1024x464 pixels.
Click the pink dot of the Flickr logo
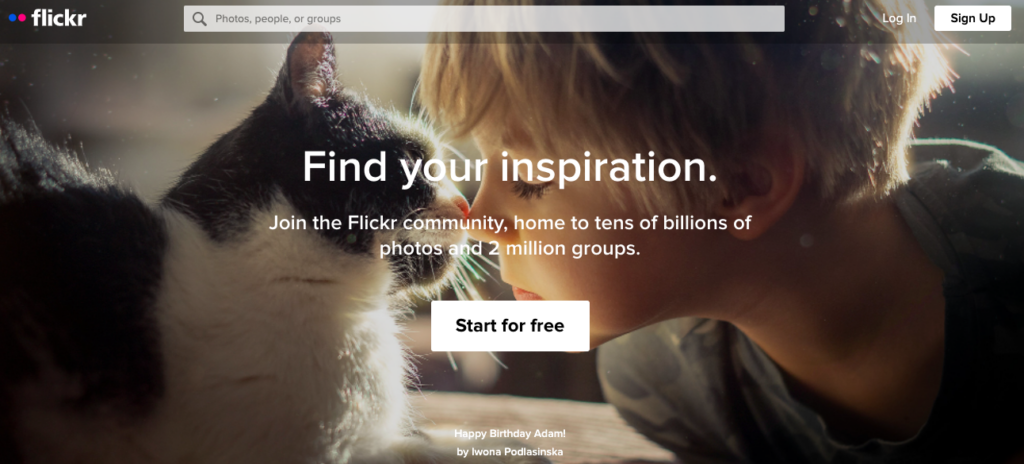tap(22, 18)
